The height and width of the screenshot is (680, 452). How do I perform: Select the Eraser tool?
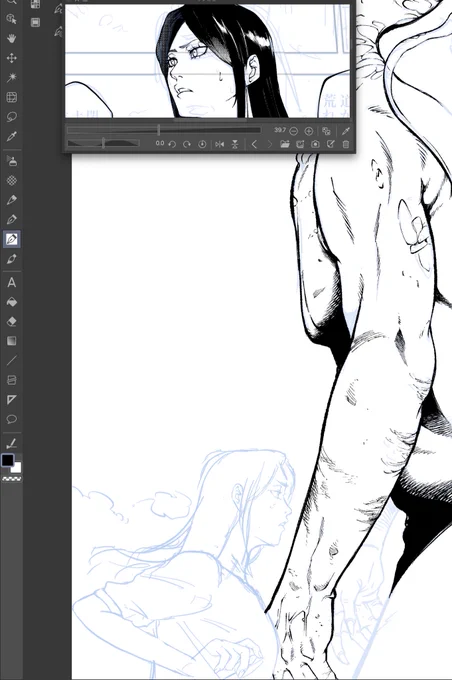point(12,321)
